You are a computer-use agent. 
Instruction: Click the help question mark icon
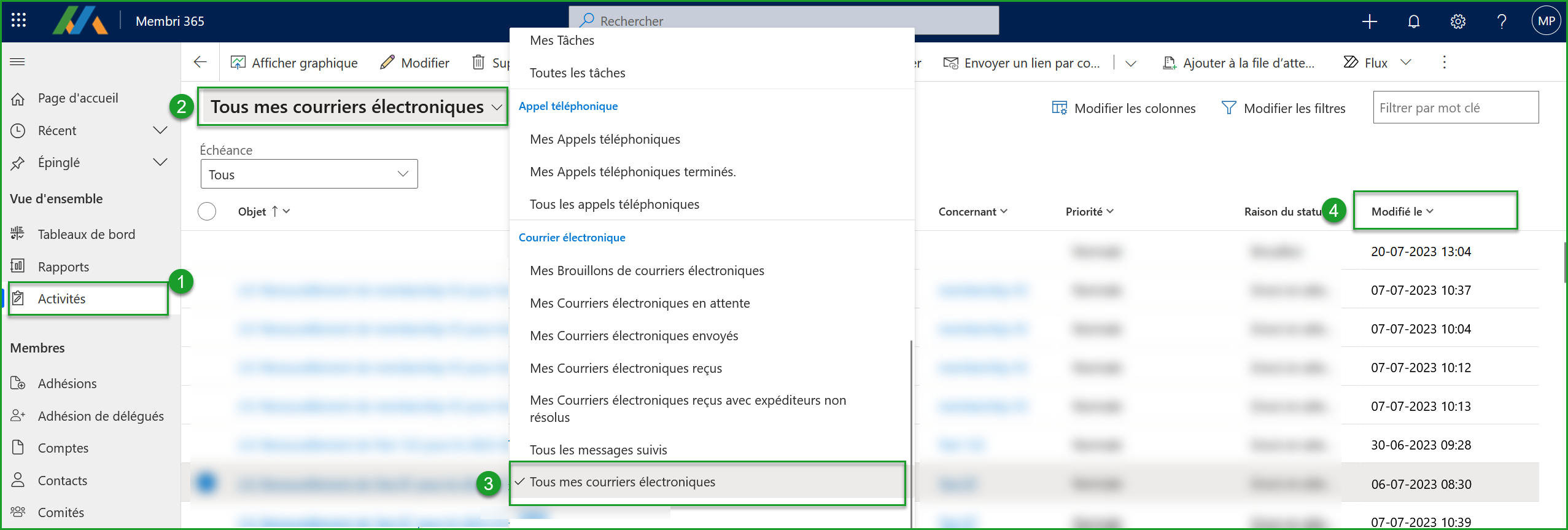(x=1501, y=22)
